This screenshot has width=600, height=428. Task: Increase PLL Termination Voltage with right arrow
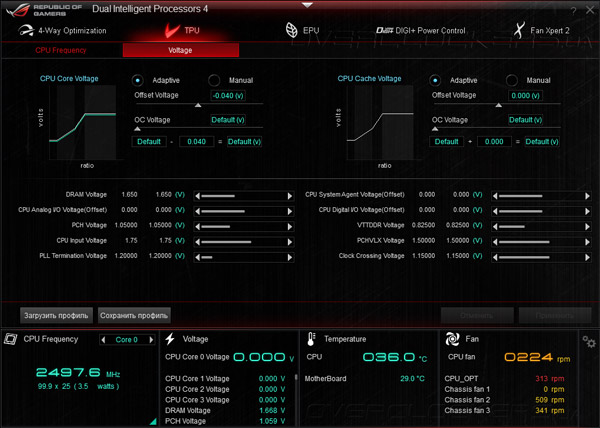pyautogui.click(x=290, y=257)
